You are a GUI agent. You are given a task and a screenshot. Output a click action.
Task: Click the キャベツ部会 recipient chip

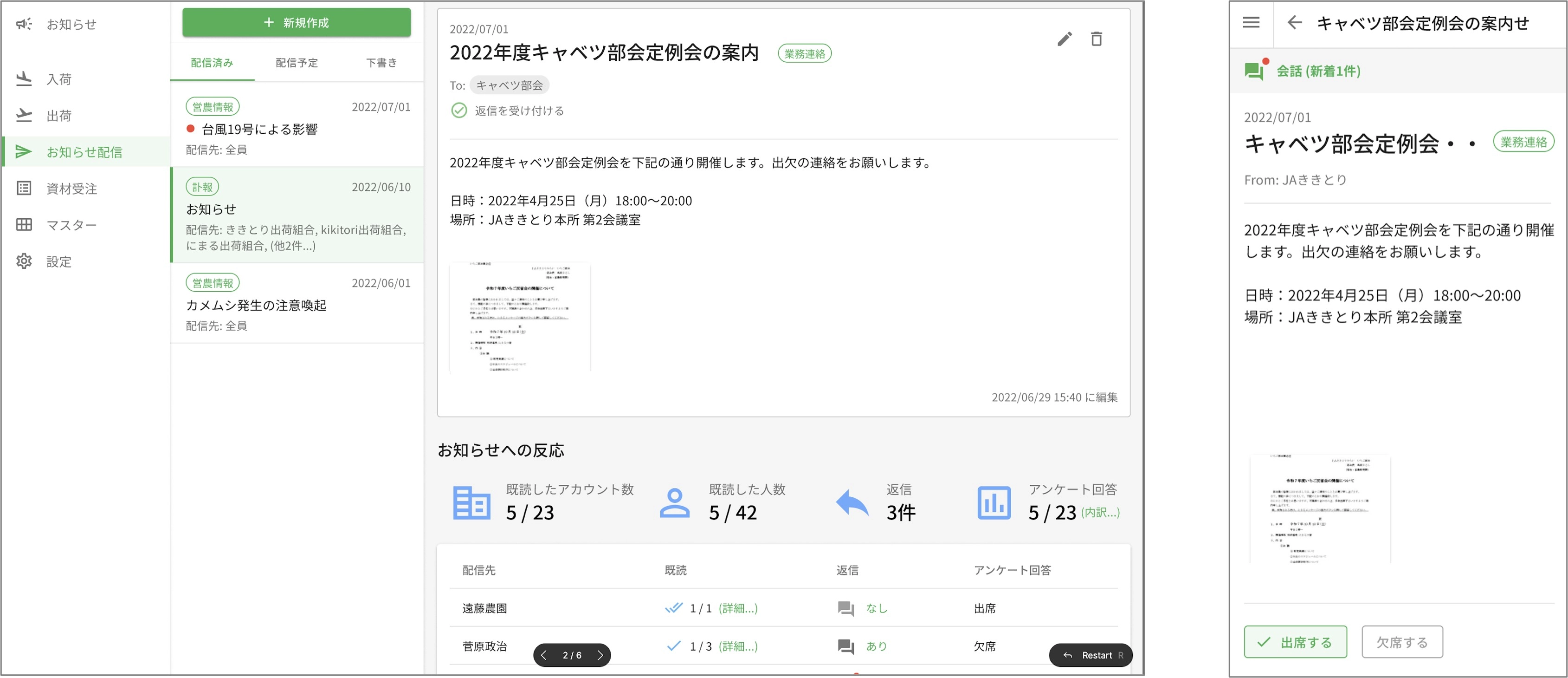coord(509,85)
